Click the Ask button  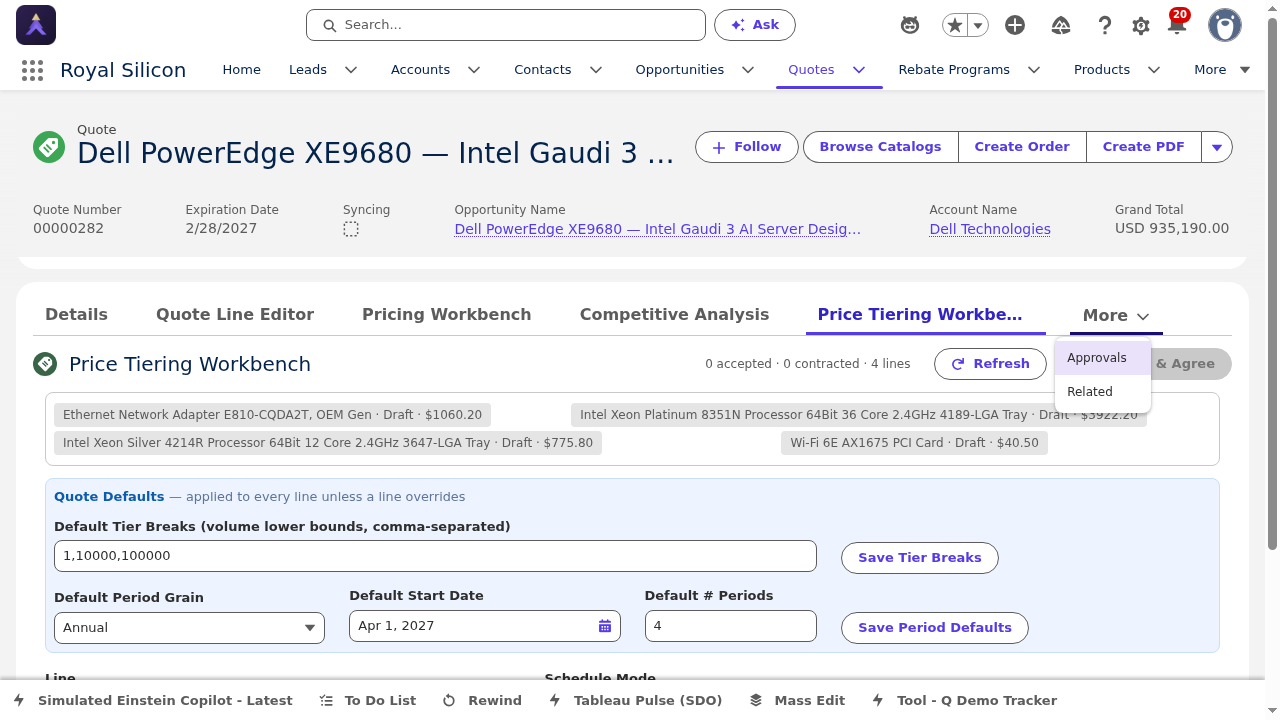coord(755,25)
